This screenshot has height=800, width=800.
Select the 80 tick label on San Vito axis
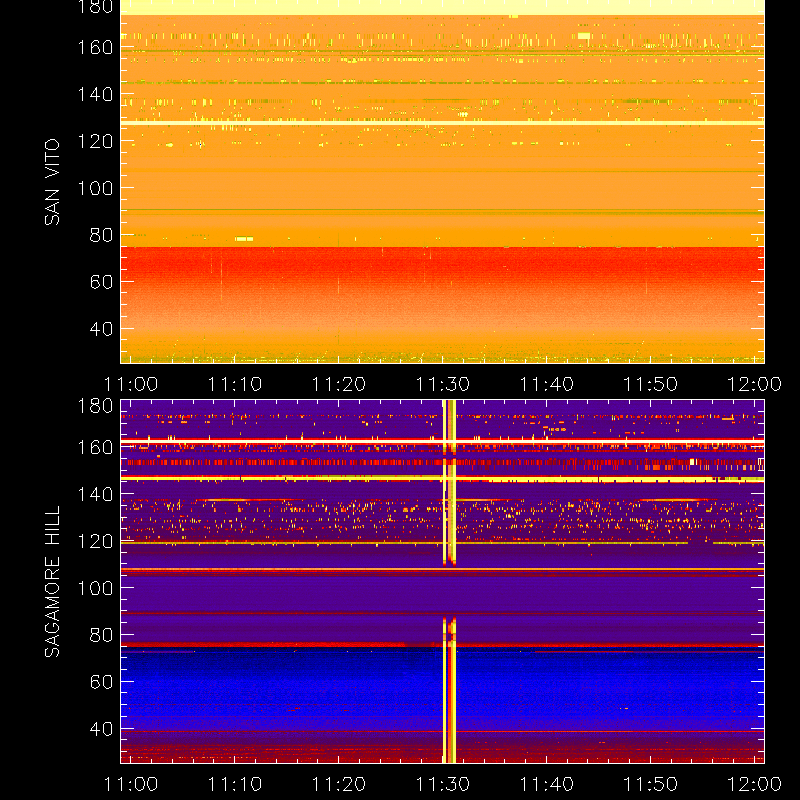pos(101,235)
